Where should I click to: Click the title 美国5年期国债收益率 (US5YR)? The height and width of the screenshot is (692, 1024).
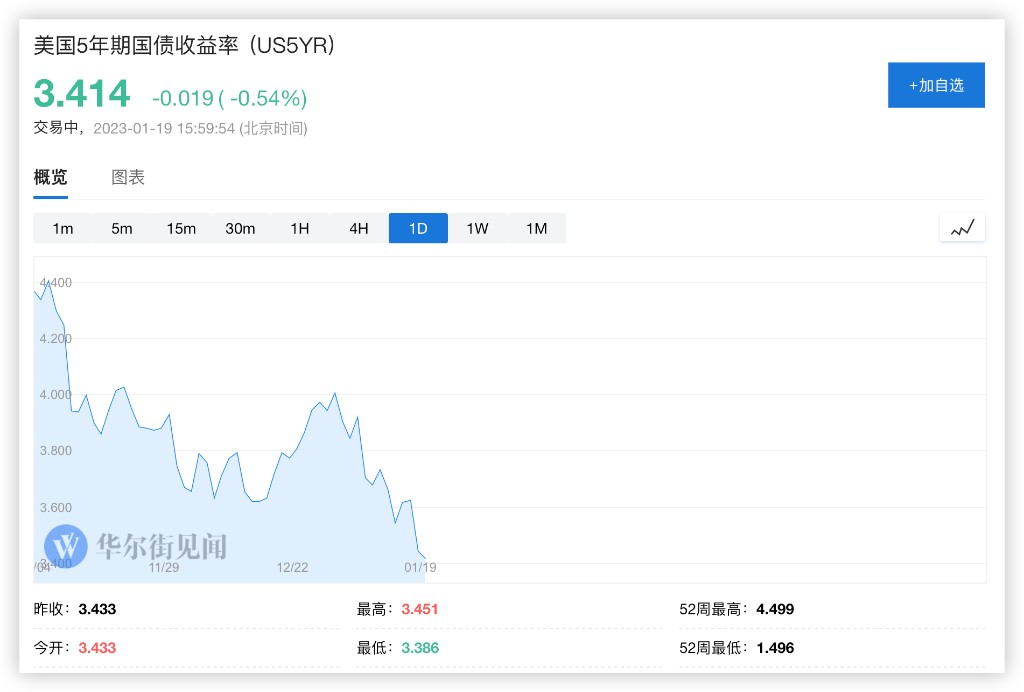click(x=184, y=45)
